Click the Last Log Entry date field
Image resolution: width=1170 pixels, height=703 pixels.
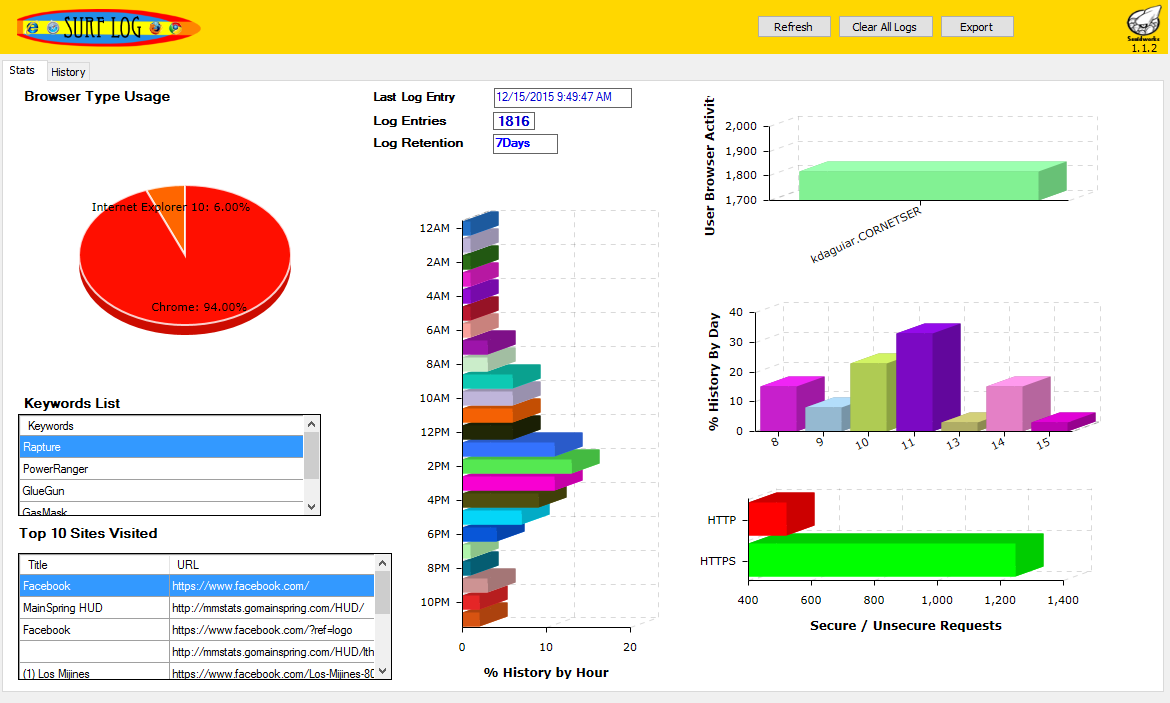[x=562, y=98]
